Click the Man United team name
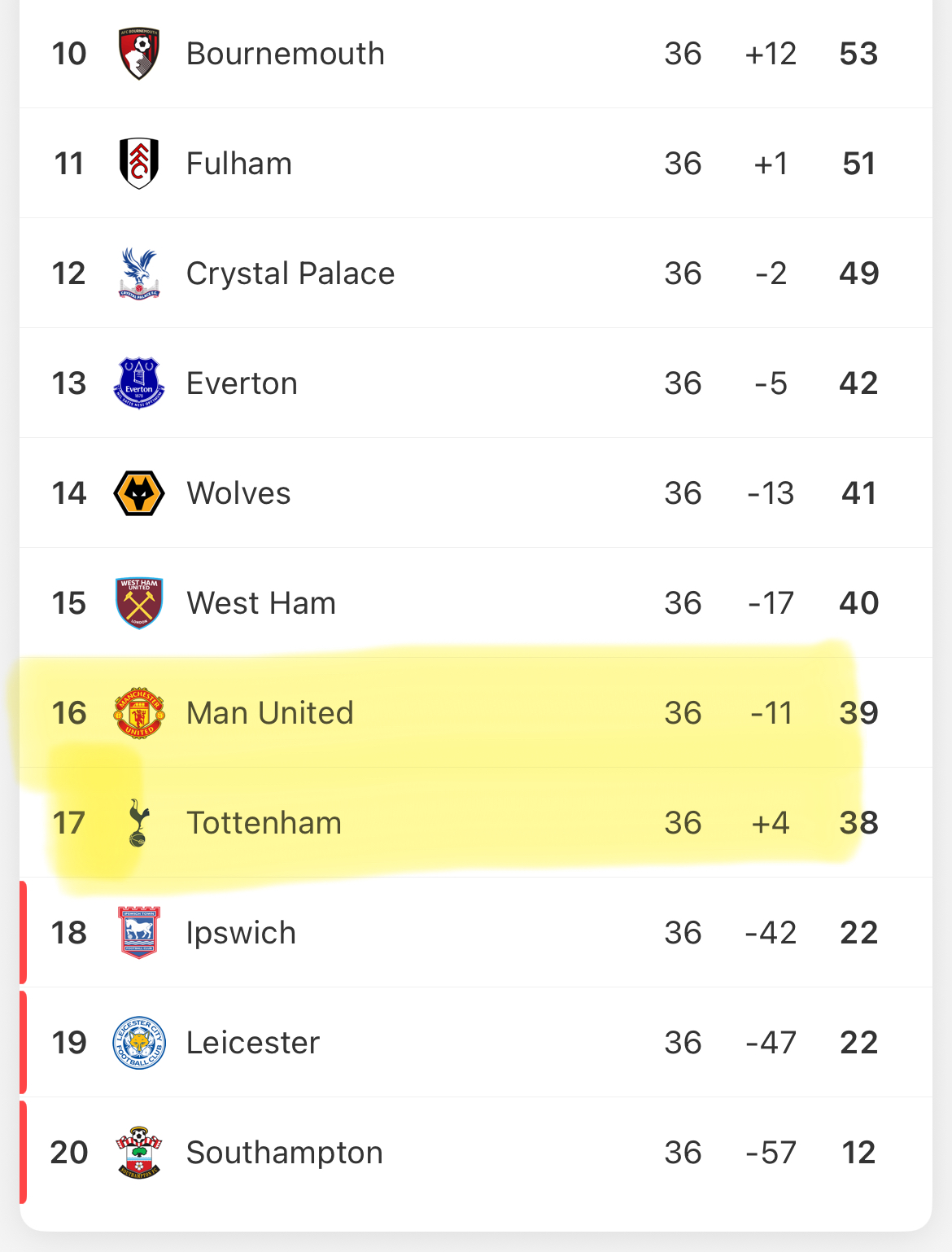The height and width of the screenshot is (1252, 952). [269, 713]
